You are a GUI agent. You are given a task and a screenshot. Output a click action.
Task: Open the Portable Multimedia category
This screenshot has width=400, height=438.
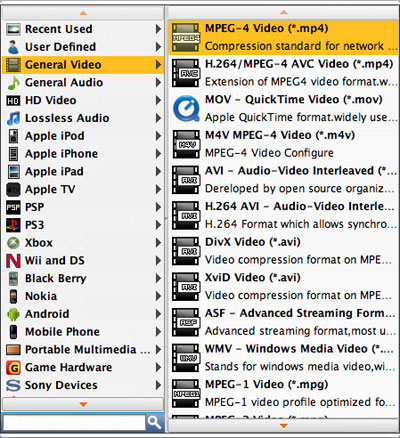pyautogui.click(x=83, y=350)
